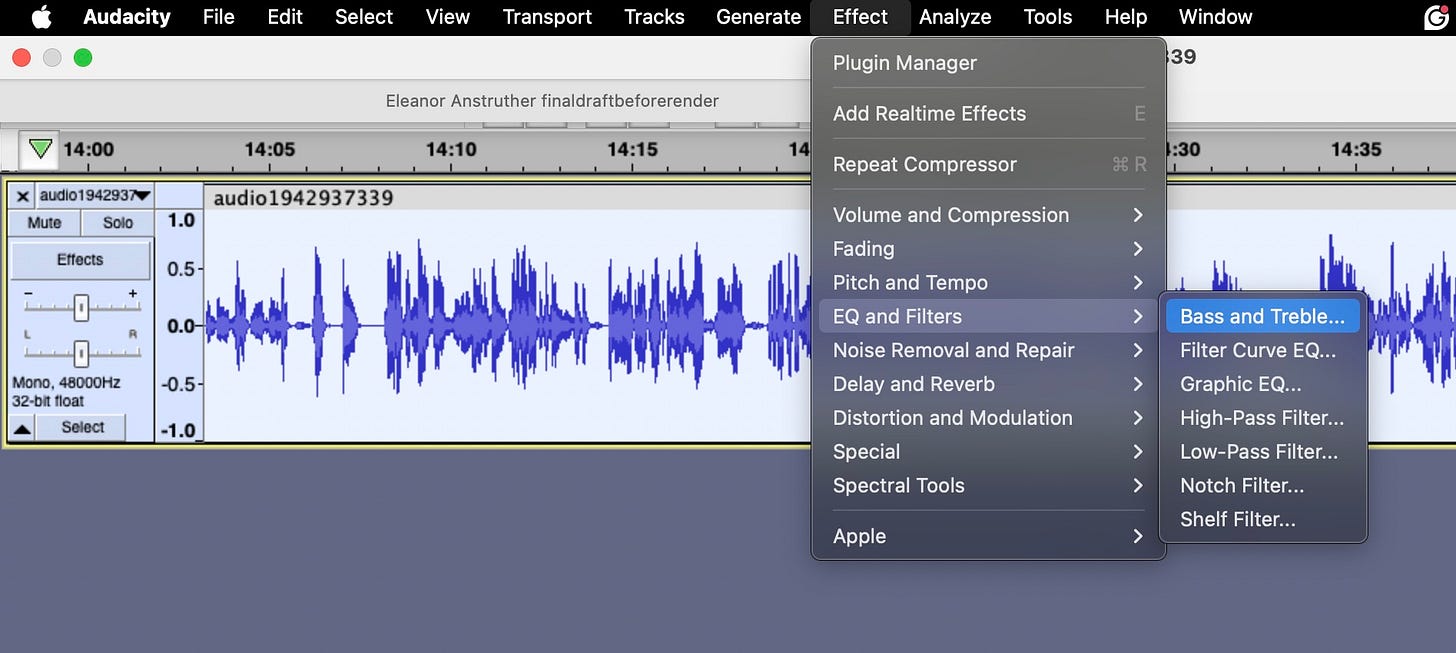Open the Select menu
This screenshot has width=1456, height=653.
click(364, 17)
